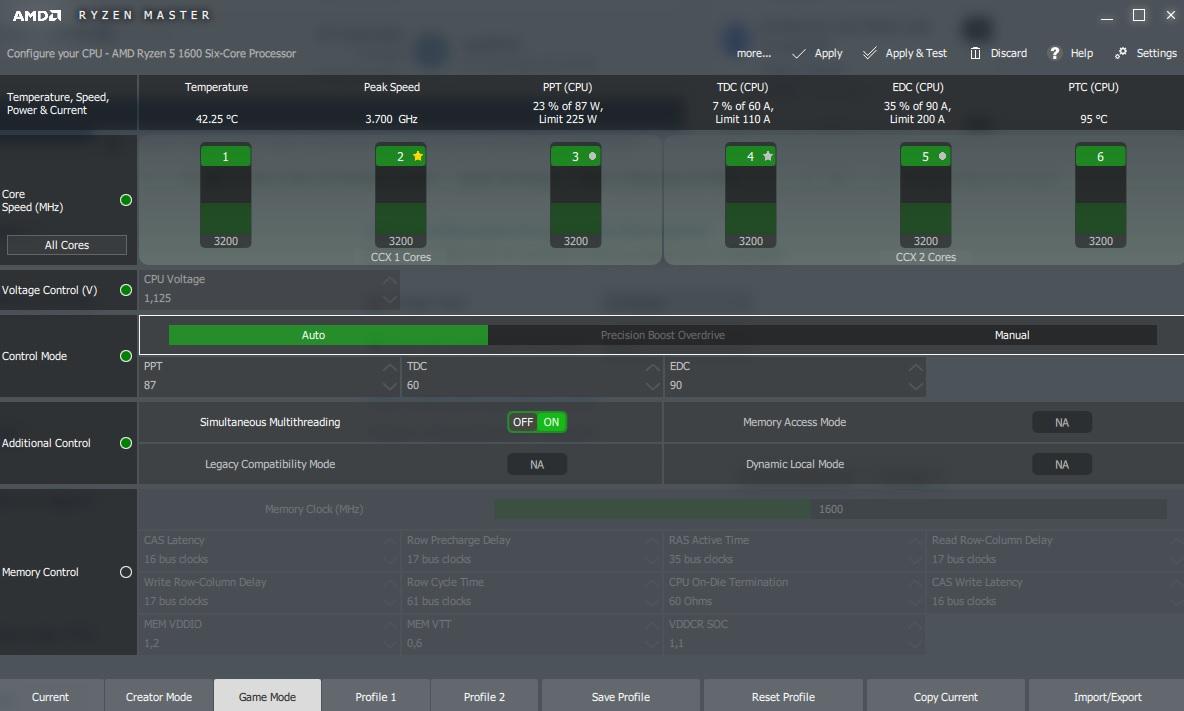The height and width of the screenshot is (711, 1184).
Task: Select Manual control mode
Action: pyautogui.click(x=1012, y=335)
